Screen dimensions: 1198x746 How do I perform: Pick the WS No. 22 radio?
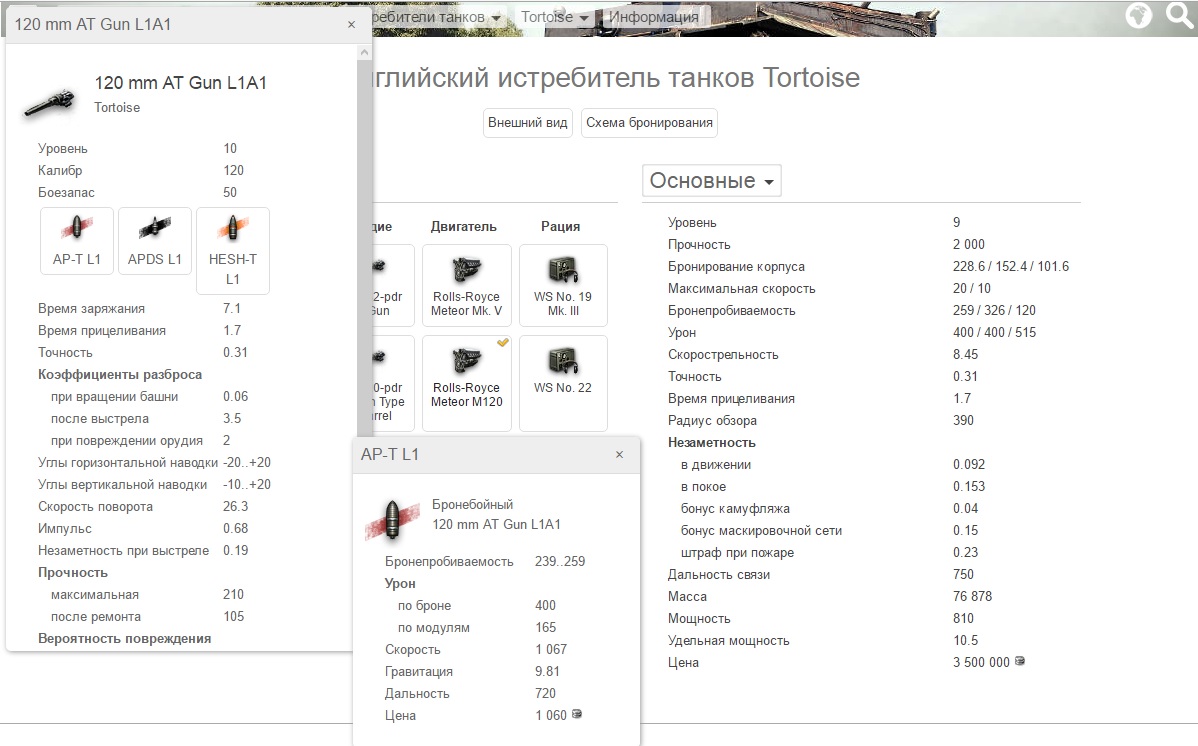point(563,383)
